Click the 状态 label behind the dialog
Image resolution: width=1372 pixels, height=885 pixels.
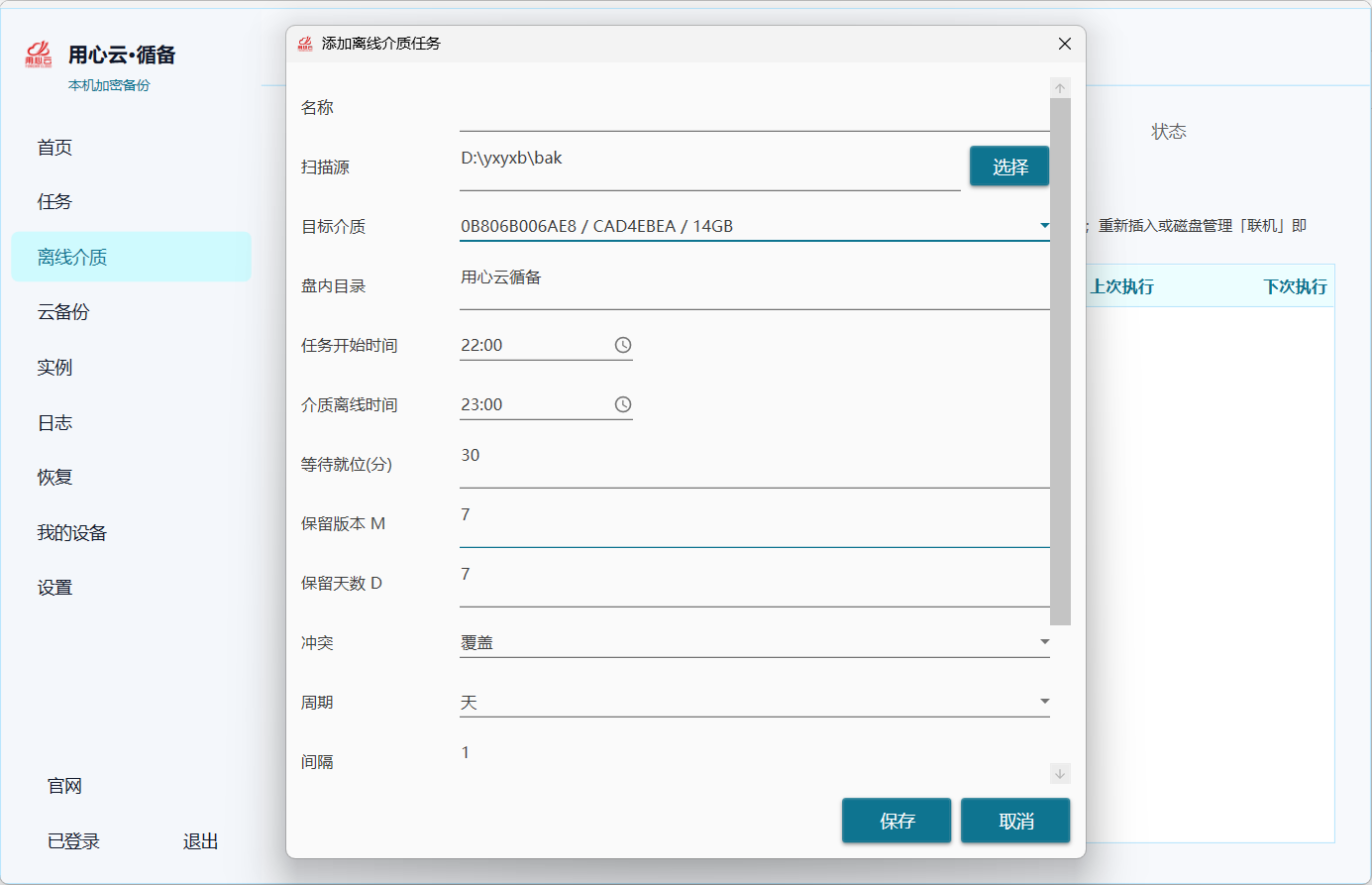(x=1169, y=132)
